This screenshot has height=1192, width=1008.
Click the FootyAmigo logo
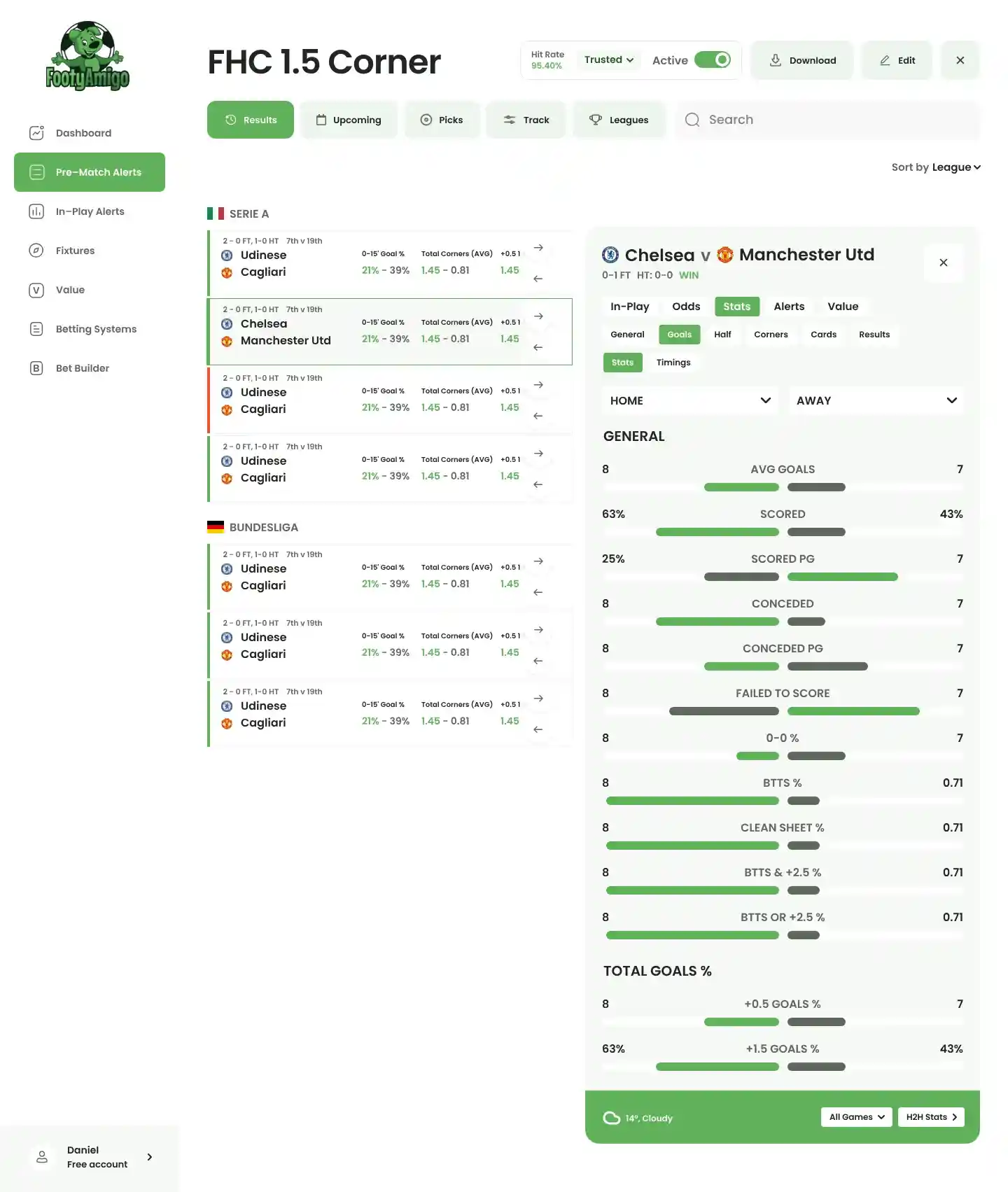(x=87, y=56)
